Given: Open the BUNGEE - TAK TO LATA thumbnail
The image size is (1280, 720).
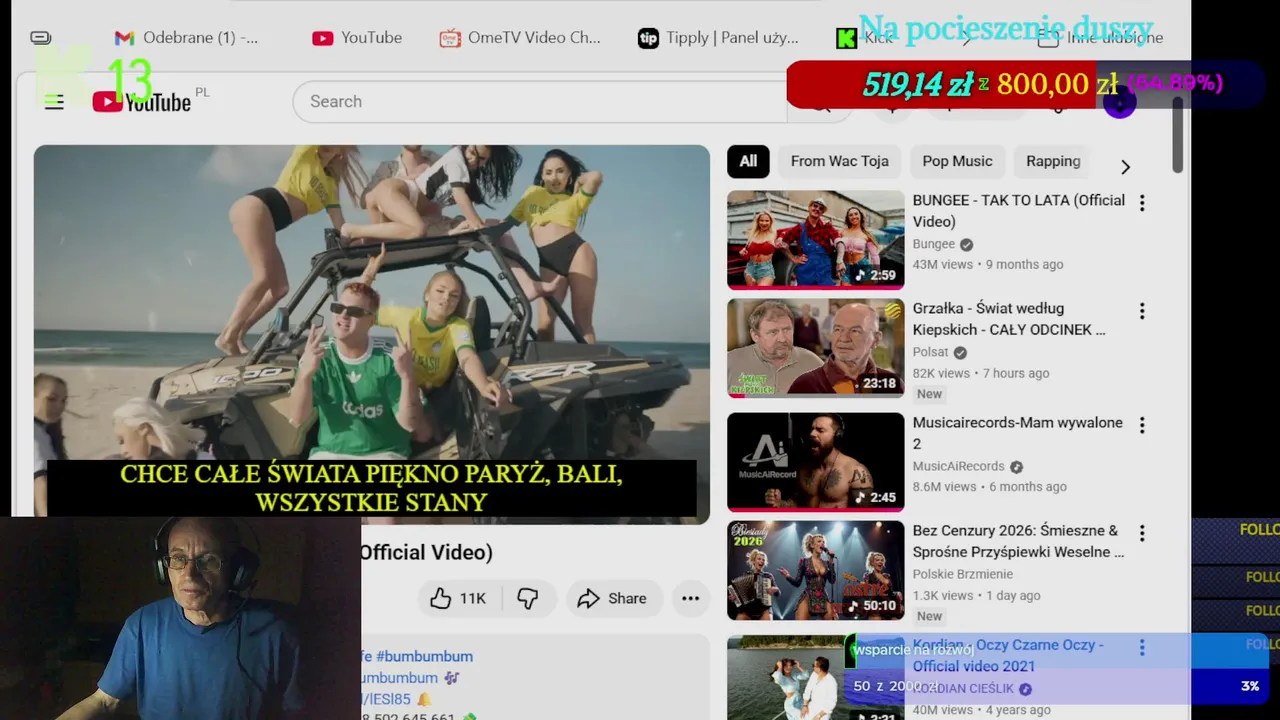Looking at the screenshot, I should point(815,240).
